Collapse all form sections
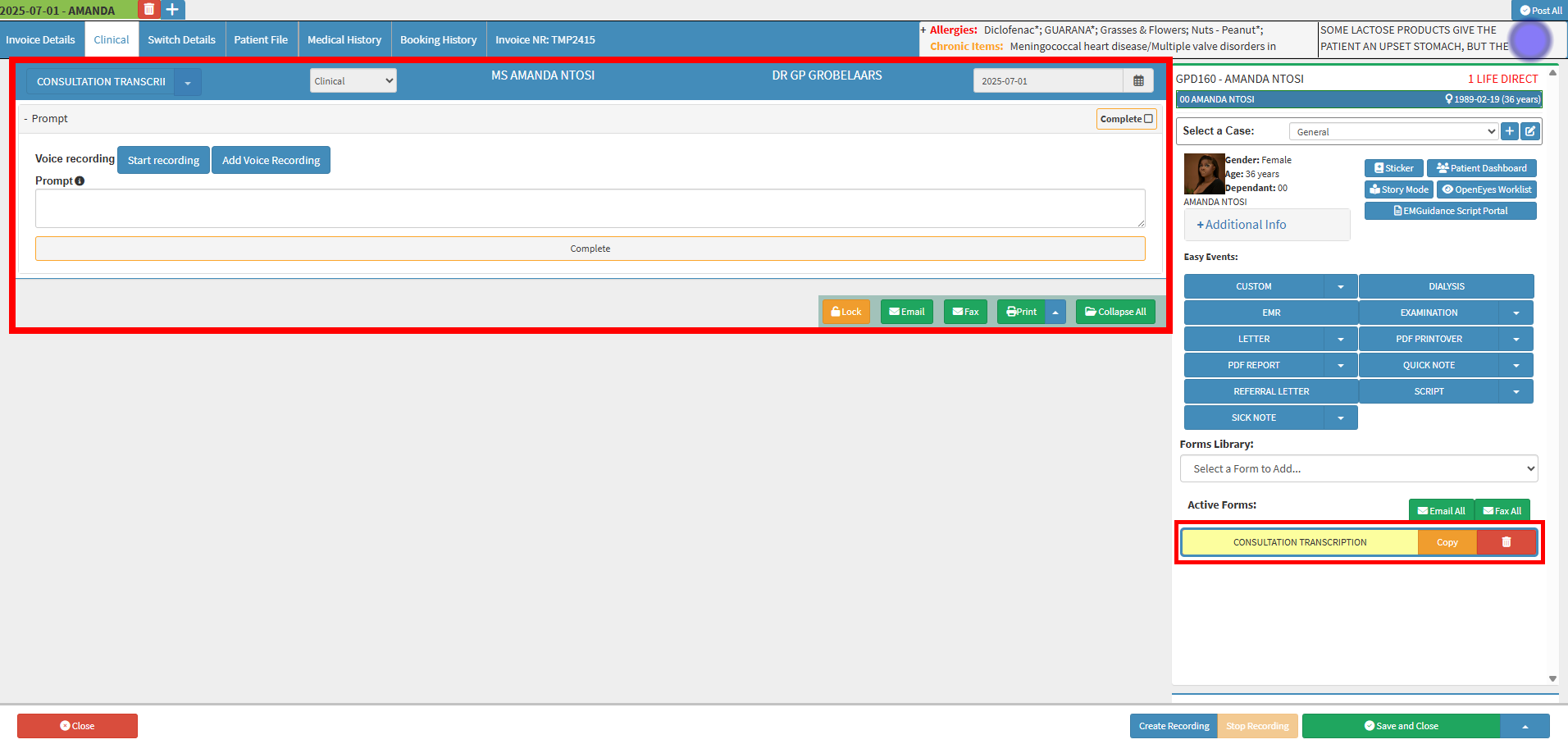The height and width of the screenshot is (744, 1568). pos(1115,312)
